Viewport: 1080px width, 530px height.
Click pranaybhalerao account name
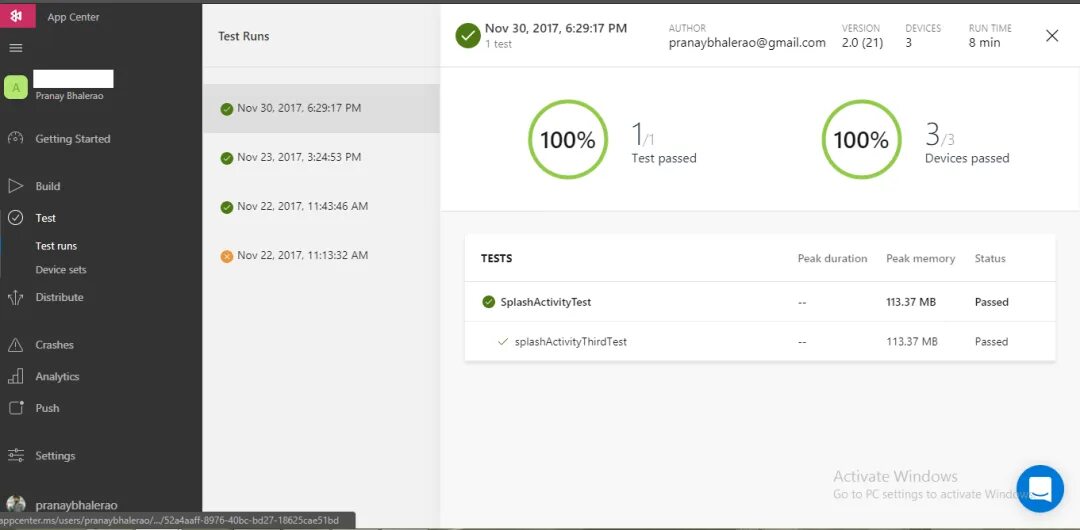(76, 505)
